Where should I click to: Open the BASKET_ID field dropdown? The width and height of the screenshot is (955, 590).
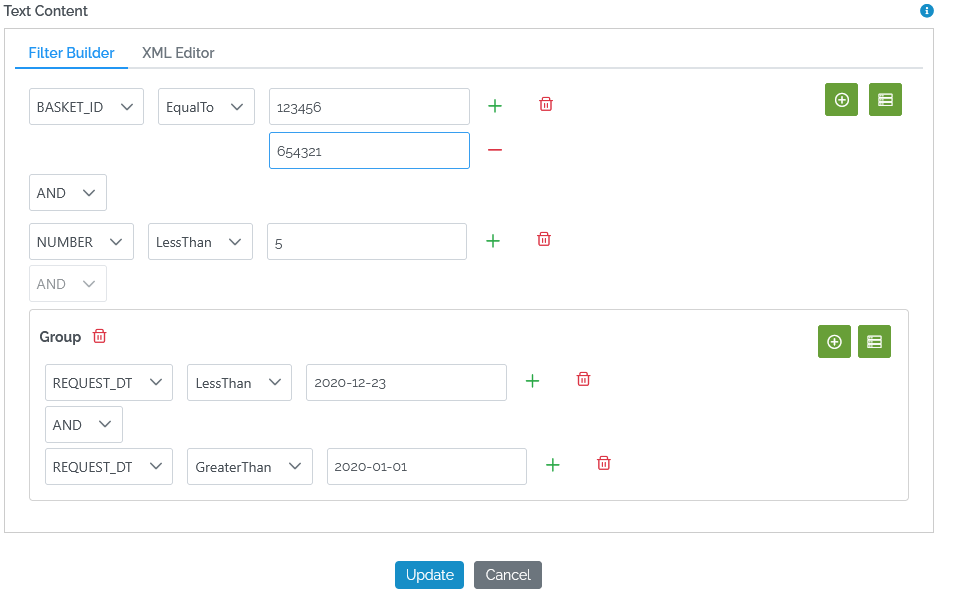pos(86,105)
